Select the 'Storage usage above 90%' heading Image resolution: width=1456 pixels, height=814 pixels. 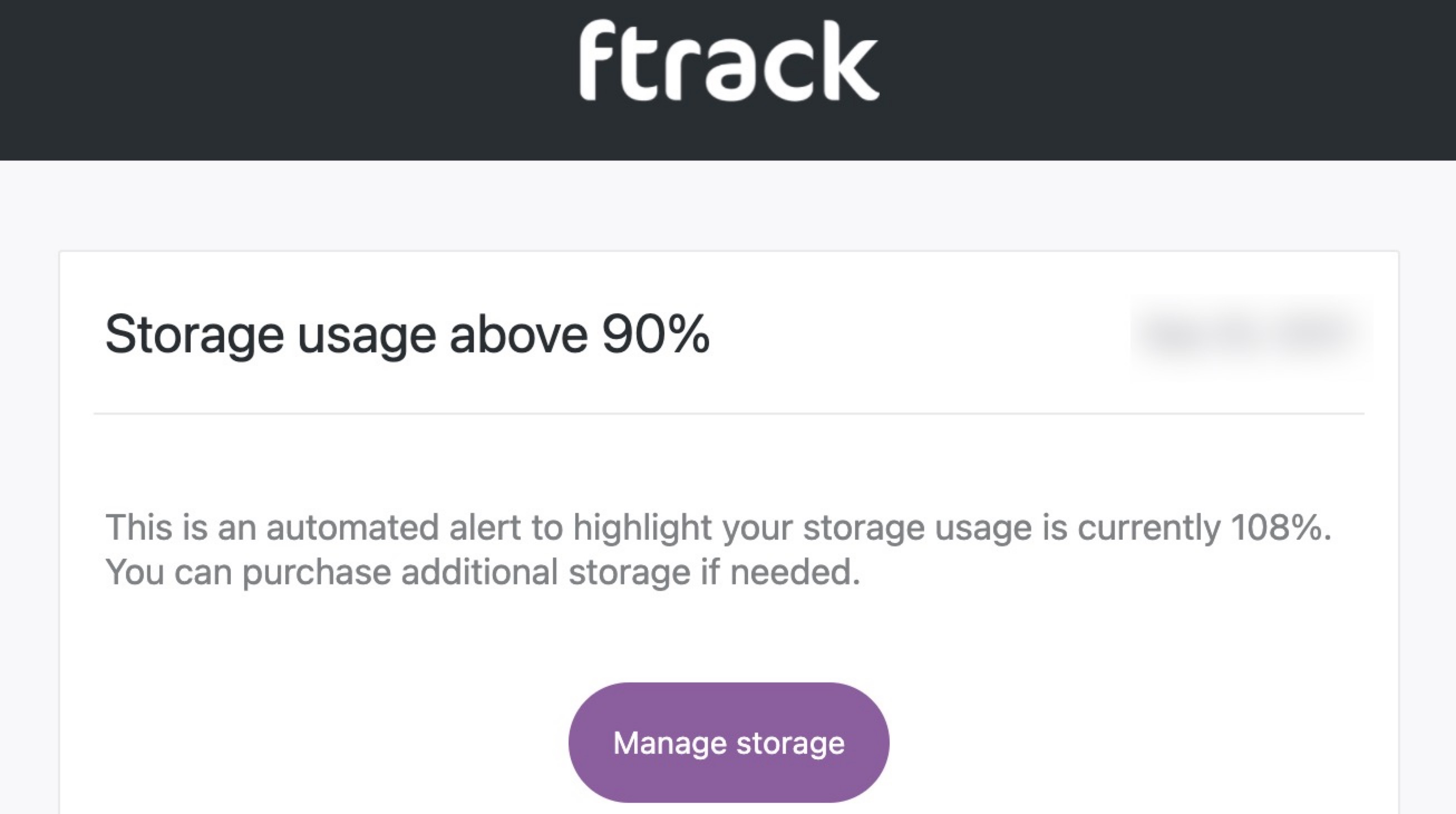(x=407, y=335)
